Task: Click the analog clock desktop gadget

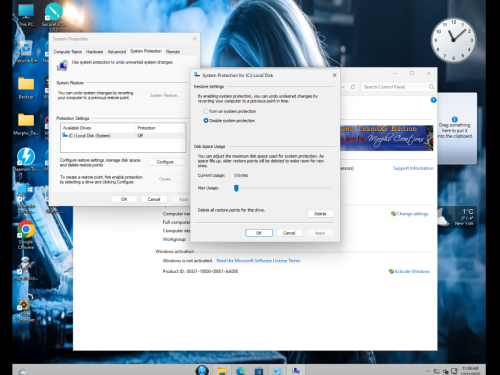Action: click(x=453, y=40)
